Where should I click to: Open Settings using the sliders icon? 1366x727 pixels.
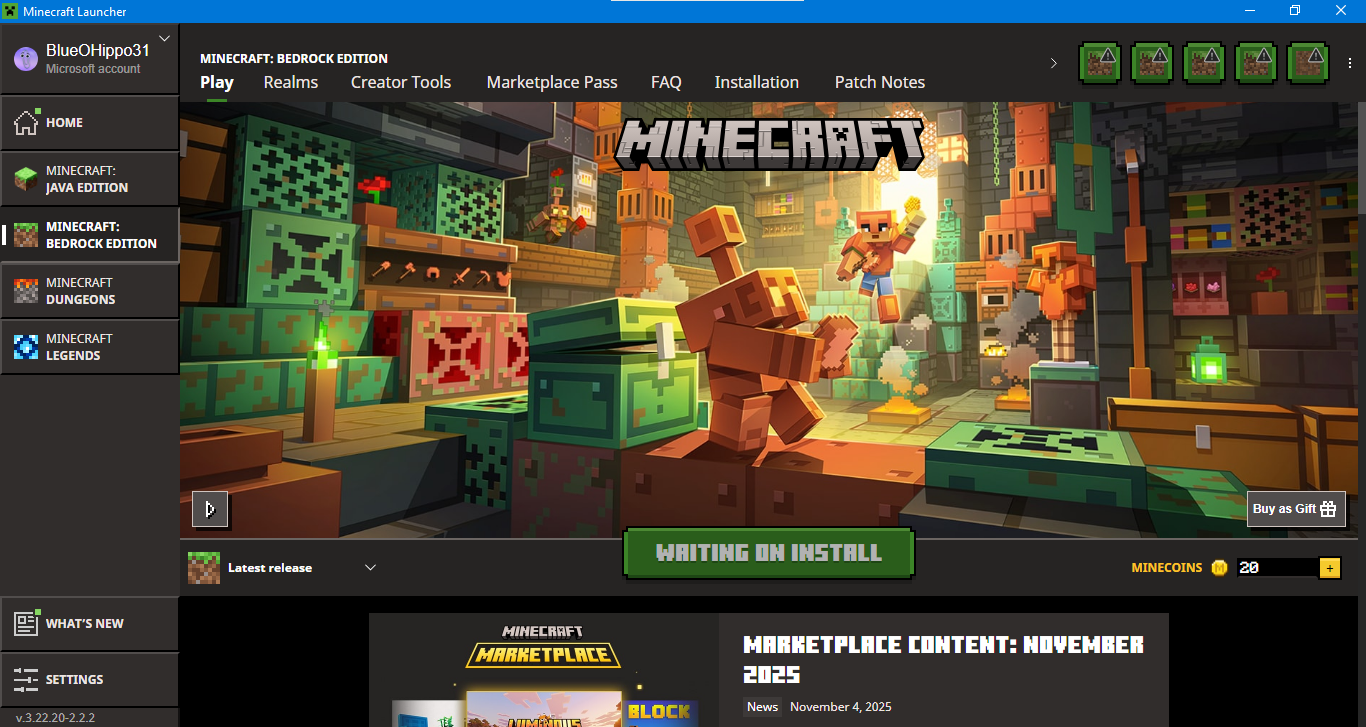pyautogui.click(x=26, y=679)
